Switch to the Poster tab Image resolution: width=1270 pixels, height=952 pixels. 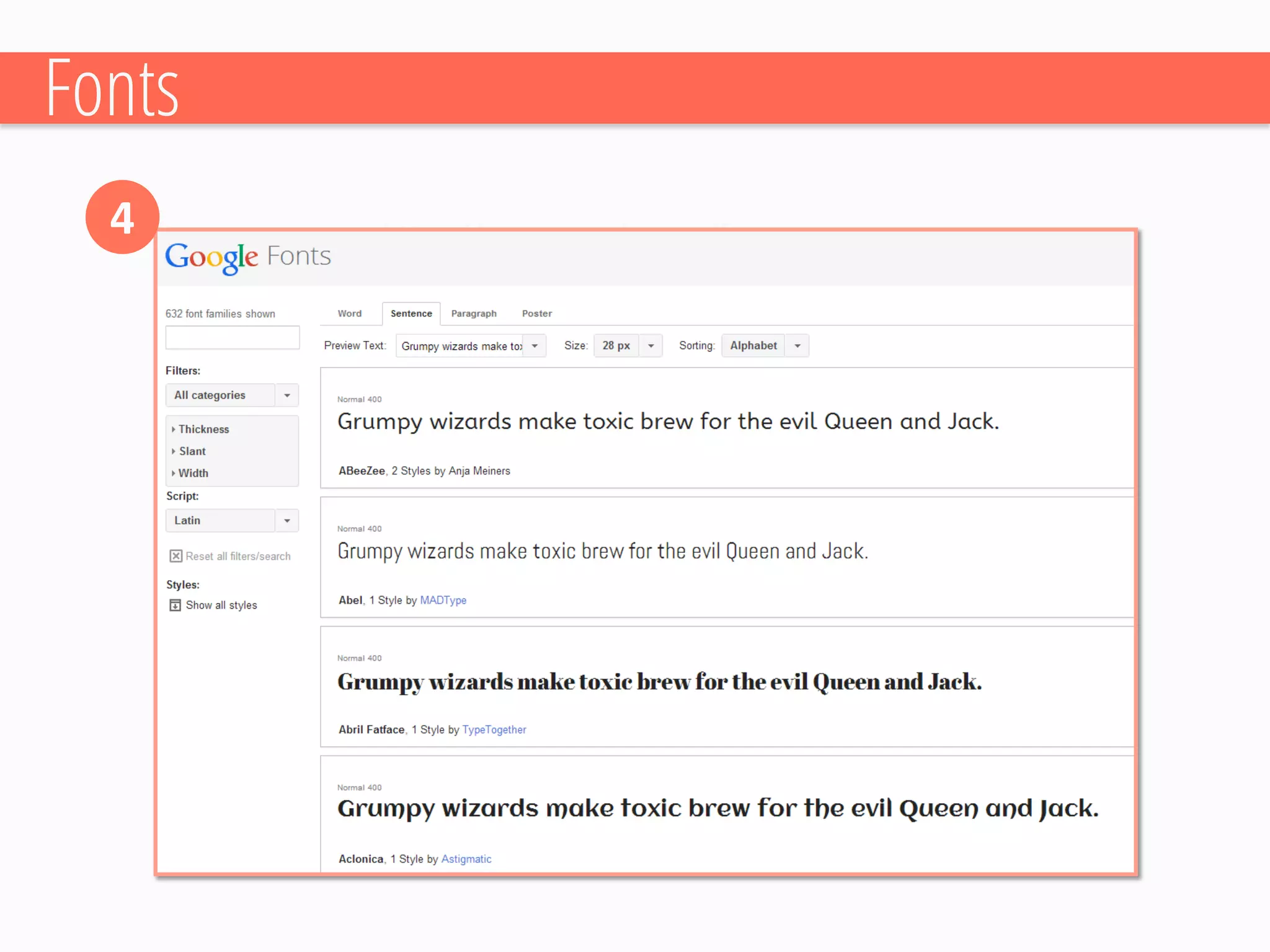(537, 314)
